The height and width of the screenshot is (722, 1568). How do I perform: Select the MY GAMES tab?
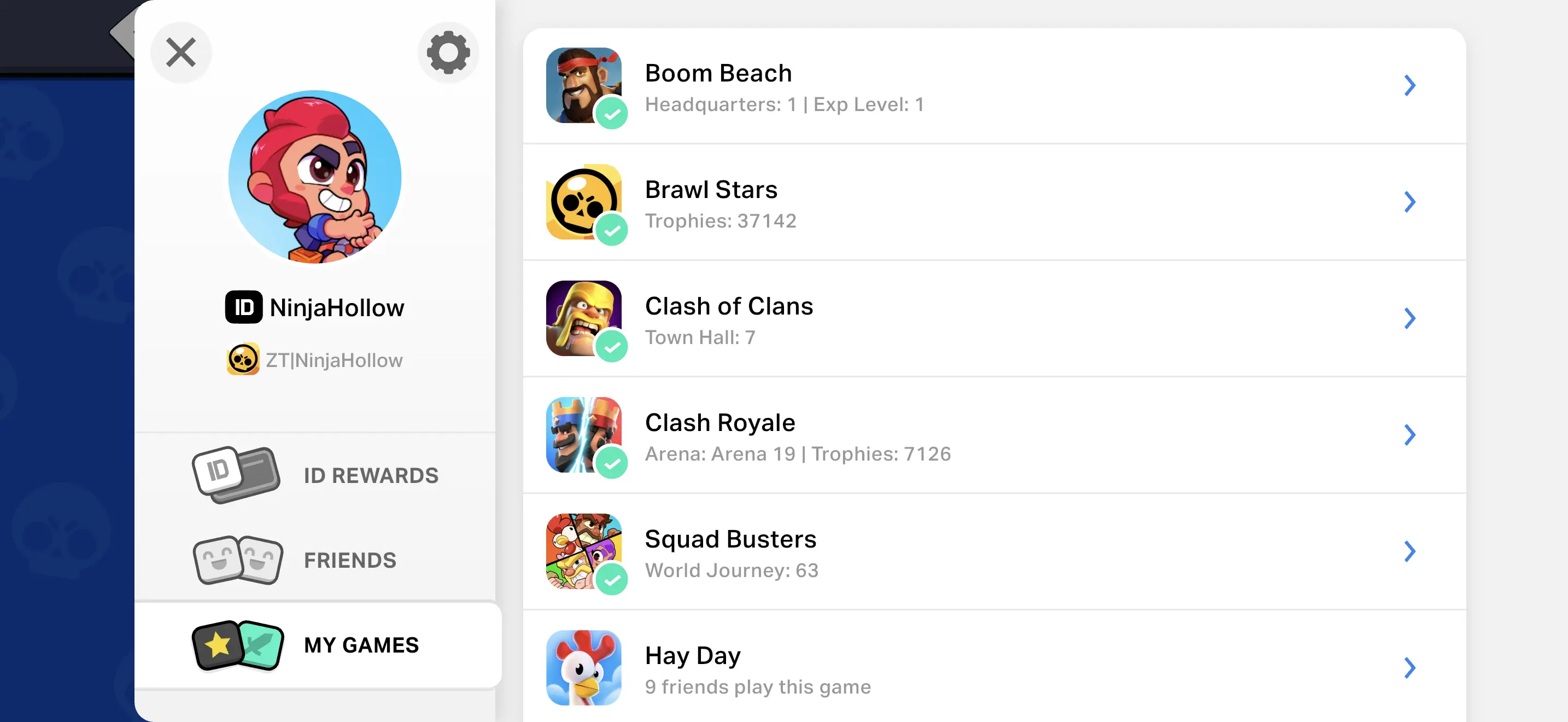[361, 645]
